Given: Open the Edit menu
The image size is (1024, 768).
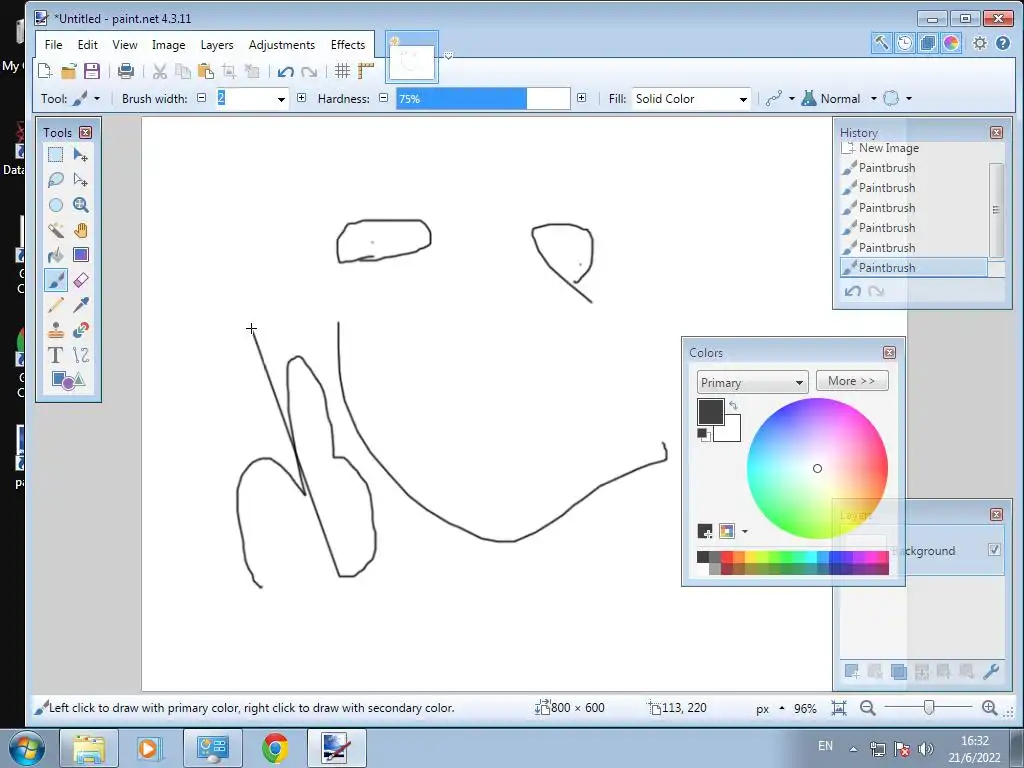Looking at the screenshot, I should pos(88,44).
